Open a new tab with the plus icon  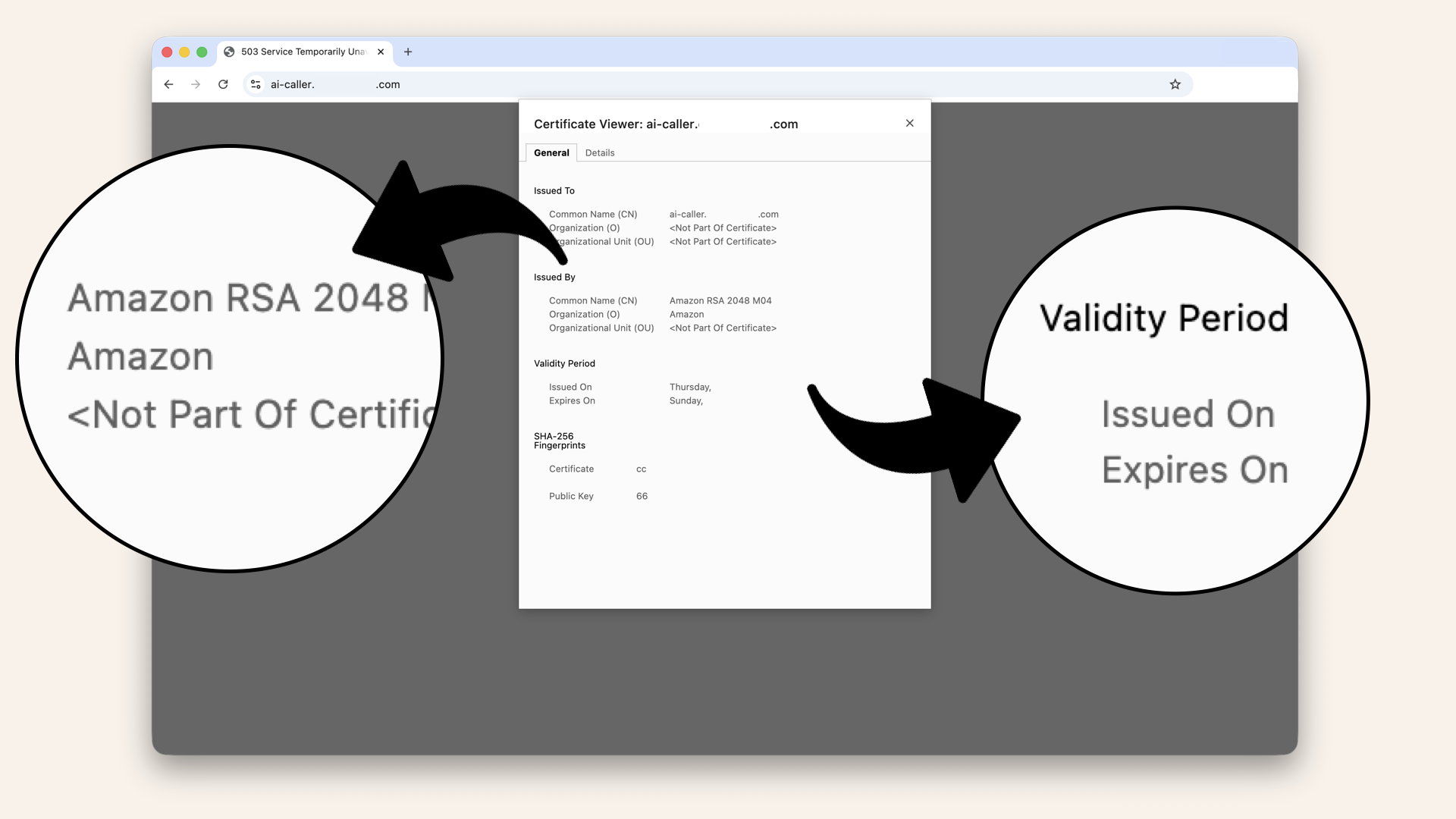[x=408, y=52]
